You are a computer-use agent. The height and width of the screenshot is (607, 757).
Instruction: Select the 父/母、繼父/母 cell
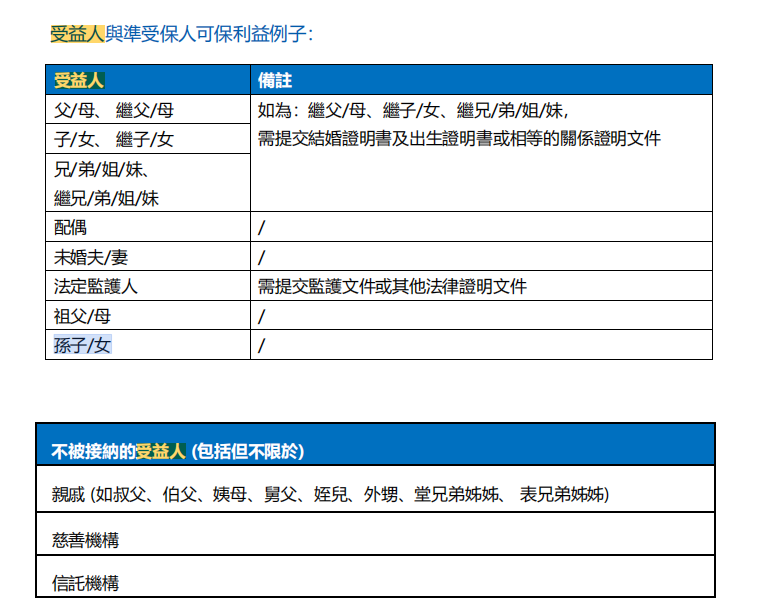point(114,110)
